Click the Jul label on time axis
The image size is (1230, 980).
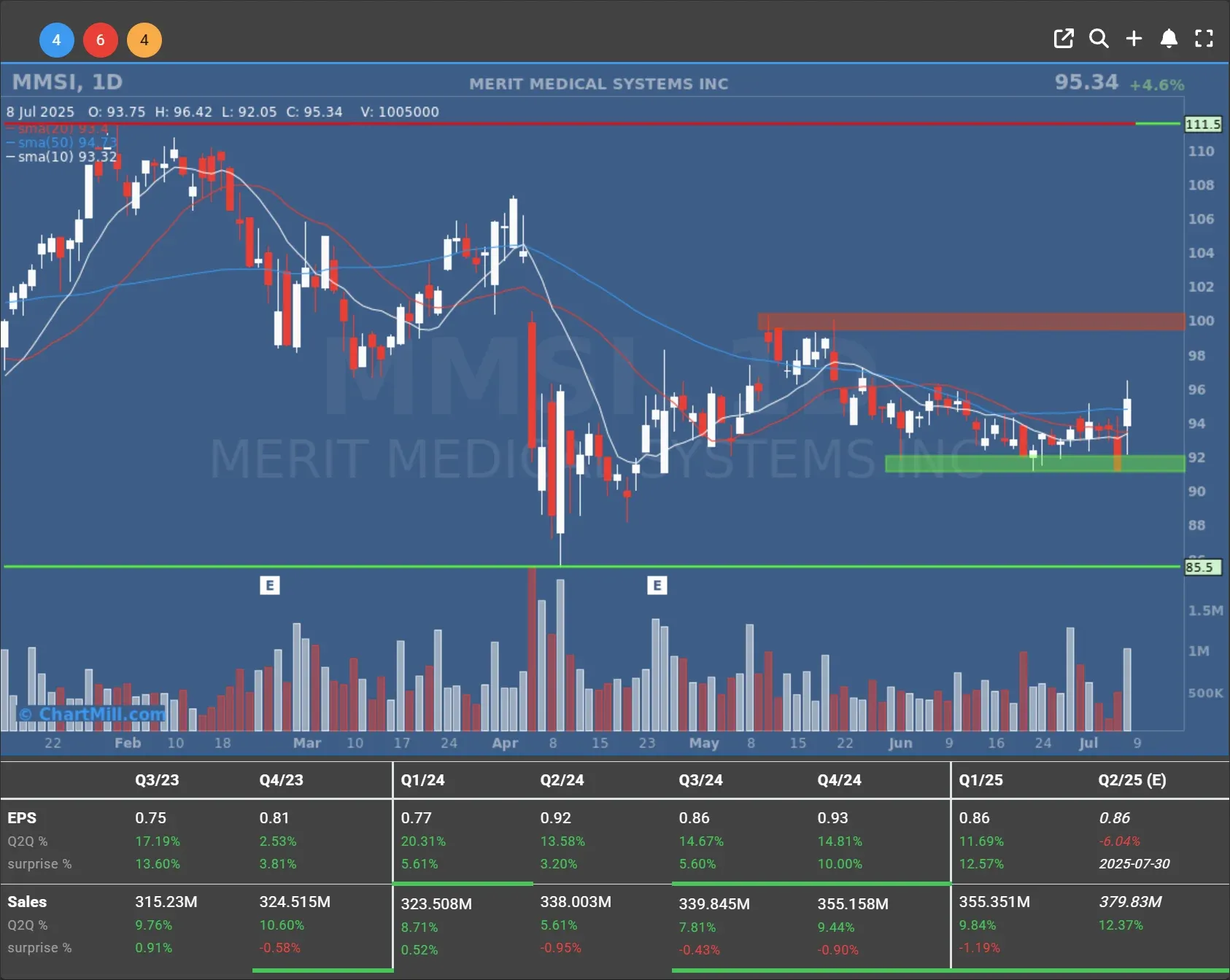1088,742
